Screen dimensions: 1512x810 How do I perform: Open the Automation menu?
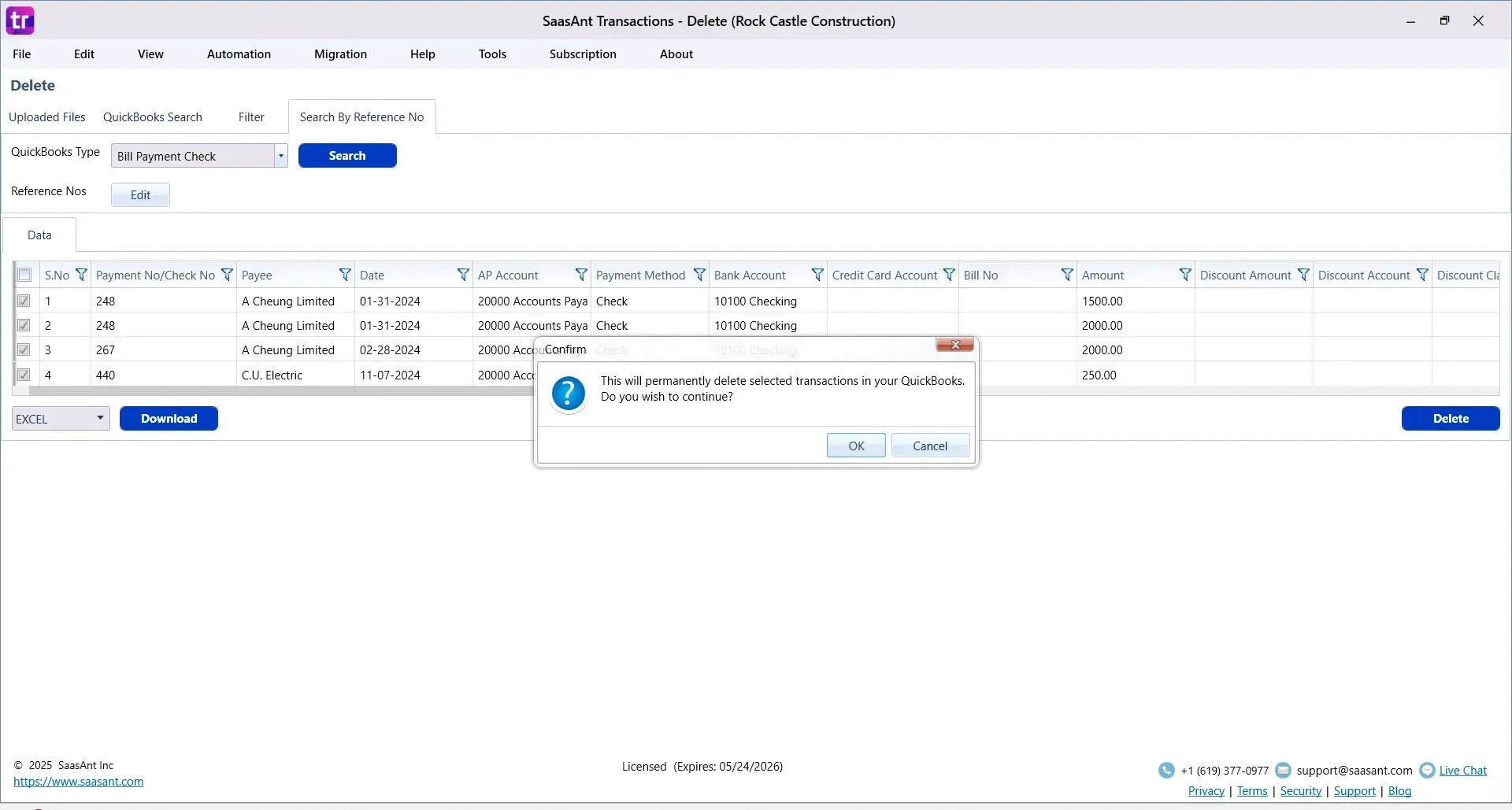click(x=239, y=54)
